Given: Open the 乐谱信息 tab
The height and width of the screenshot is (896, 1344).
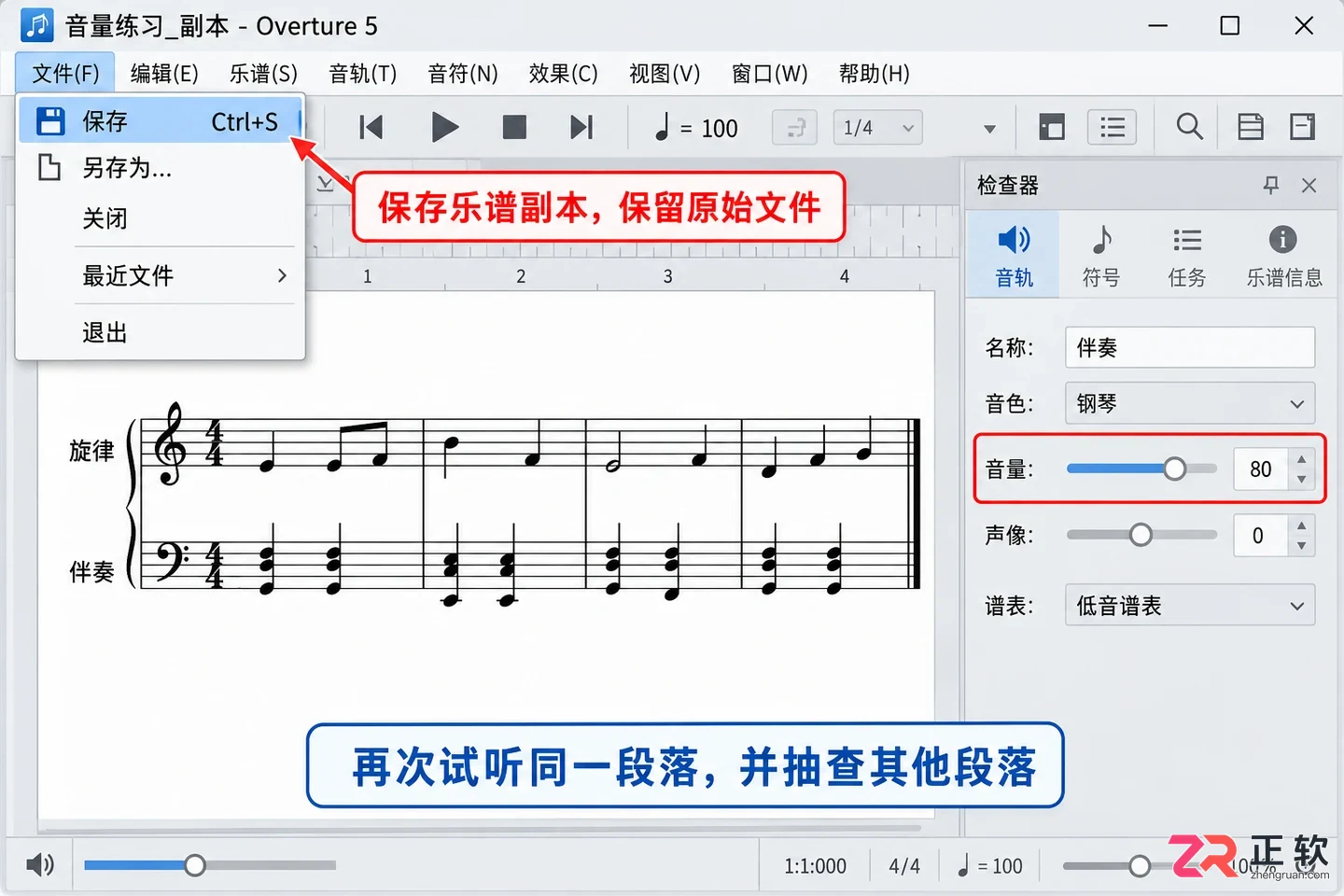Looking at the screenshot, I should click(x=1284, y=255).
